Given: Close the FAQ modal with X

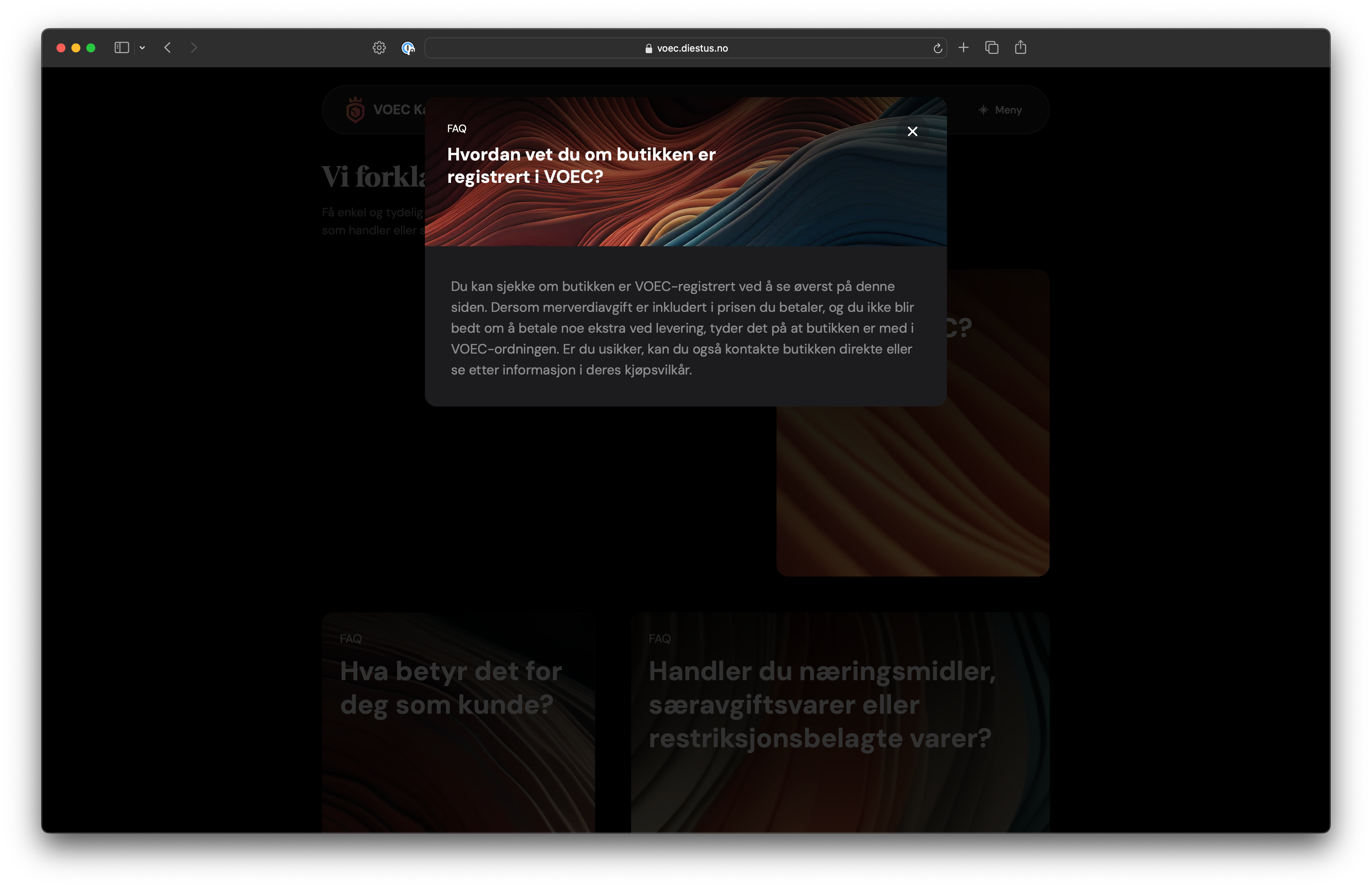Looking at the screenshot, I should click(x=912, y=131).
